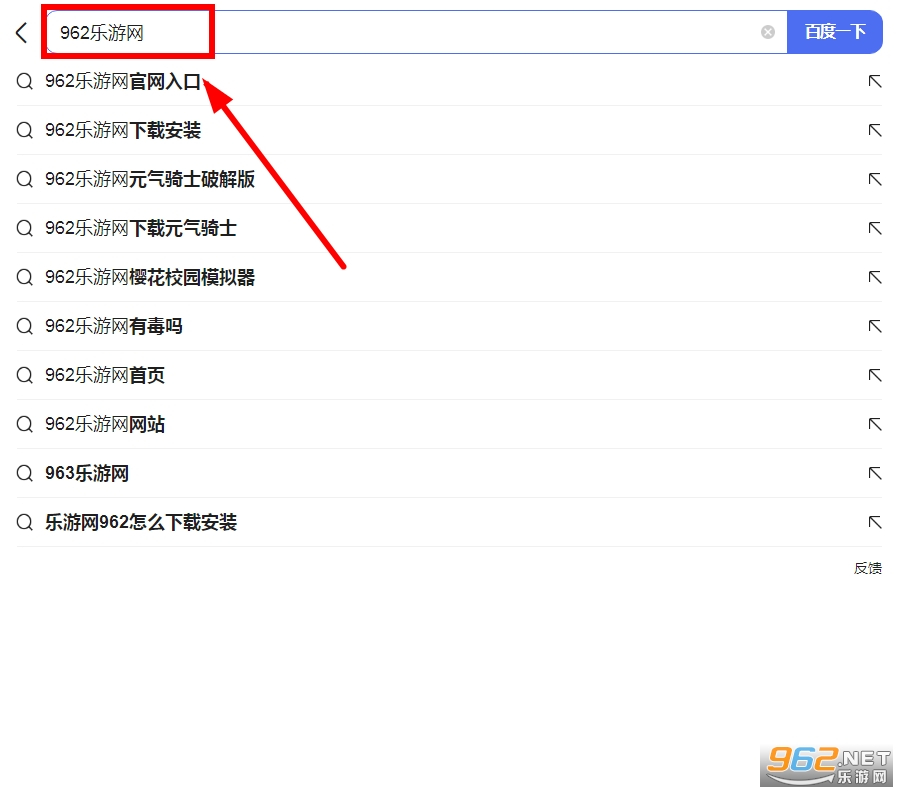Select suggestion 962乐游网网站
The width and height of the screenshot is (899, 793).
(105, 425)
